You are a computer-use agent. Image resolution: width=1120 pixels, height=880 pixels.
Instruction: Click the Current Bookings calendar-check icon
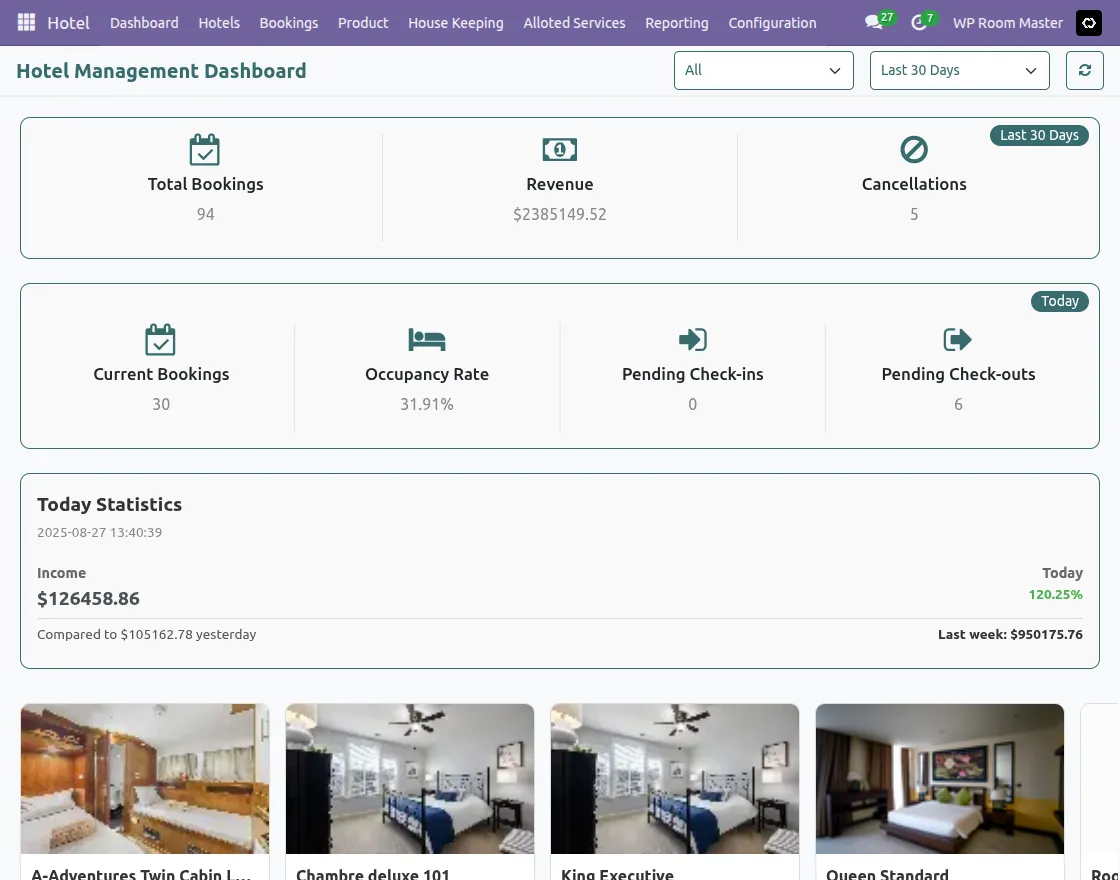(161, 340)
